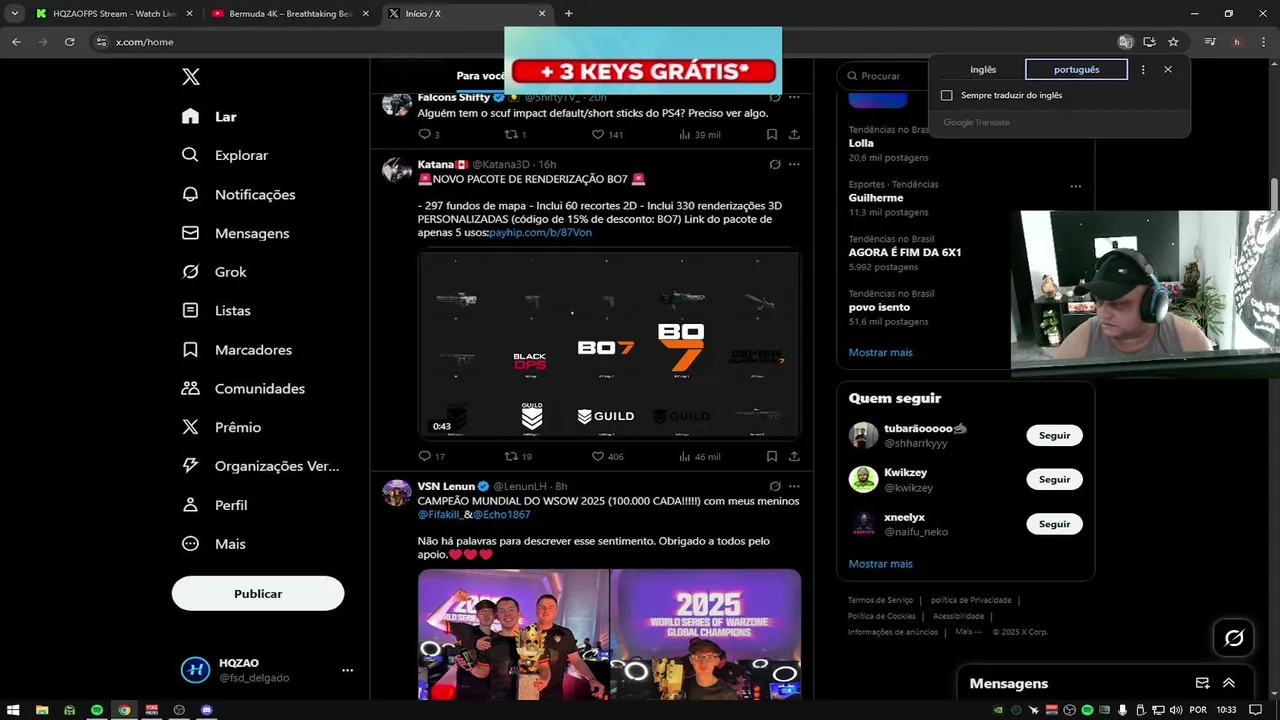Bookmark the Katana post
Screen dimensions: 1280x720
click(772, 456)
